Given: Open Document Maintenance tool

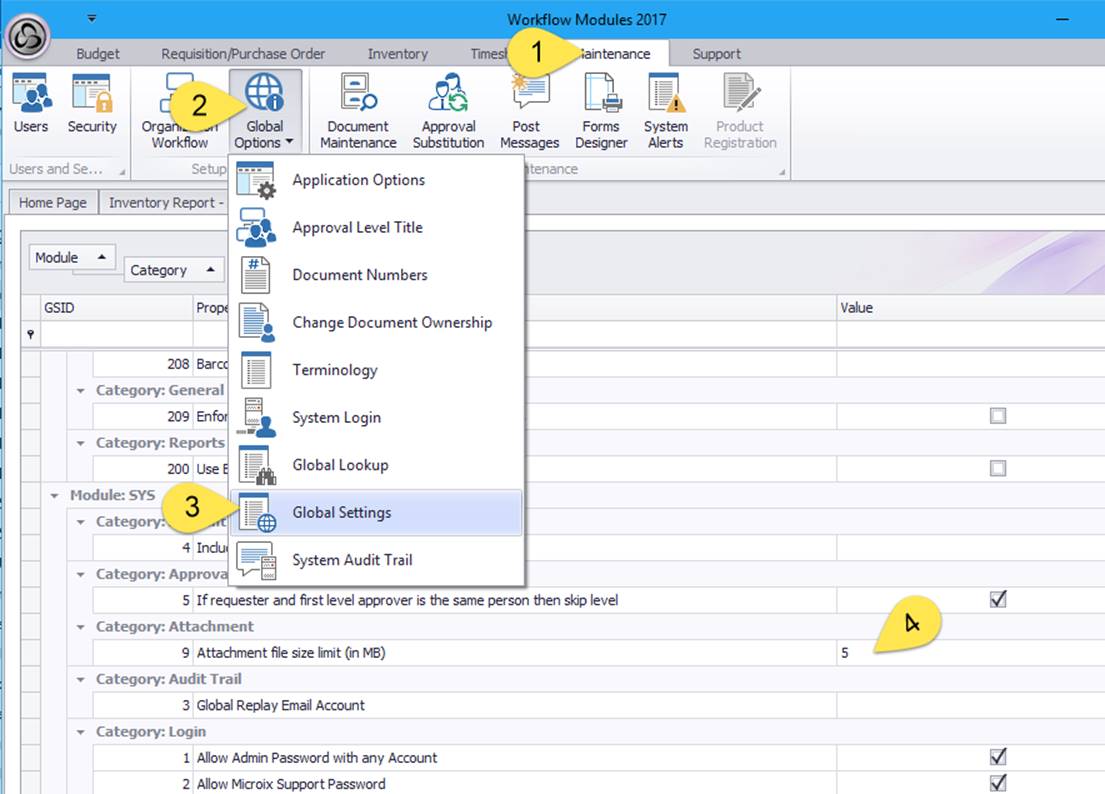Looking at the screenshot, I should coord(358,111).
